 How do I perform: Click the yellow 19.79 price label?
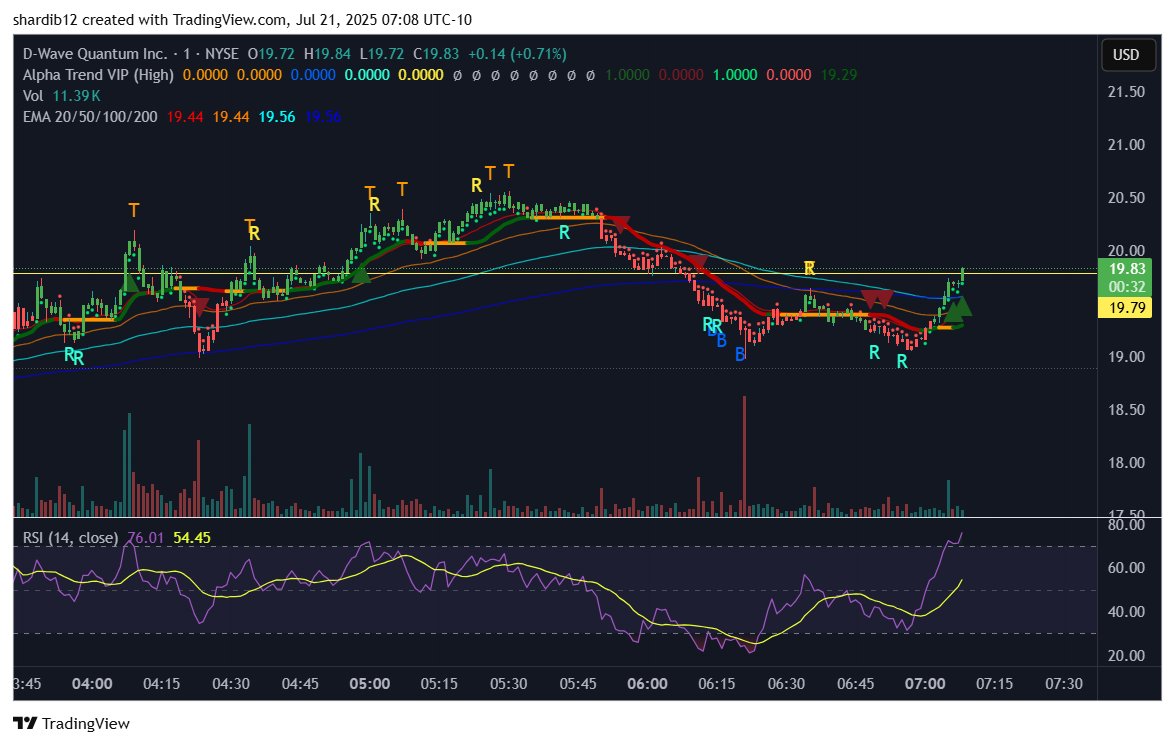click(1126, 307)
